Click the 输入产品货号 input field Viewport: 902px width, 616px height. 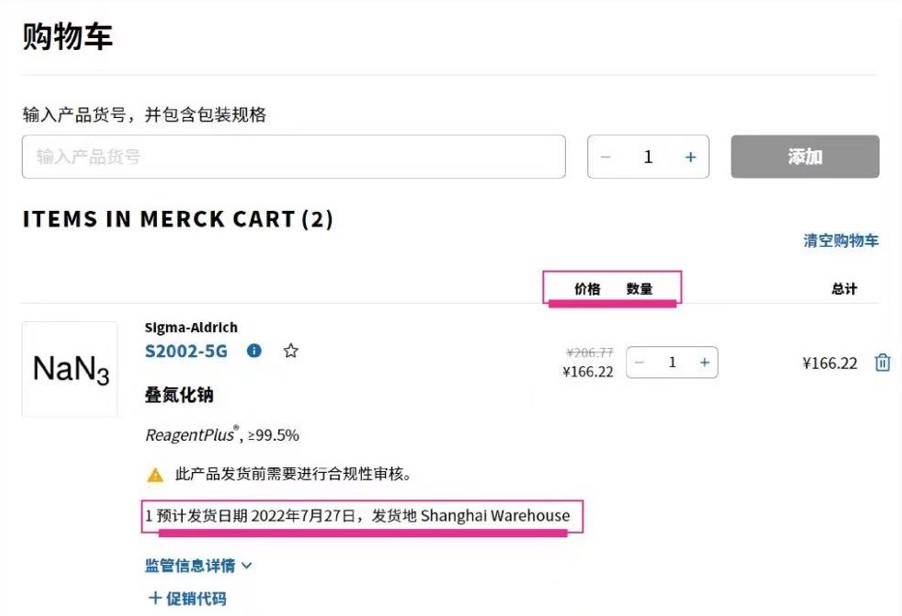click(x=293, y=156)
